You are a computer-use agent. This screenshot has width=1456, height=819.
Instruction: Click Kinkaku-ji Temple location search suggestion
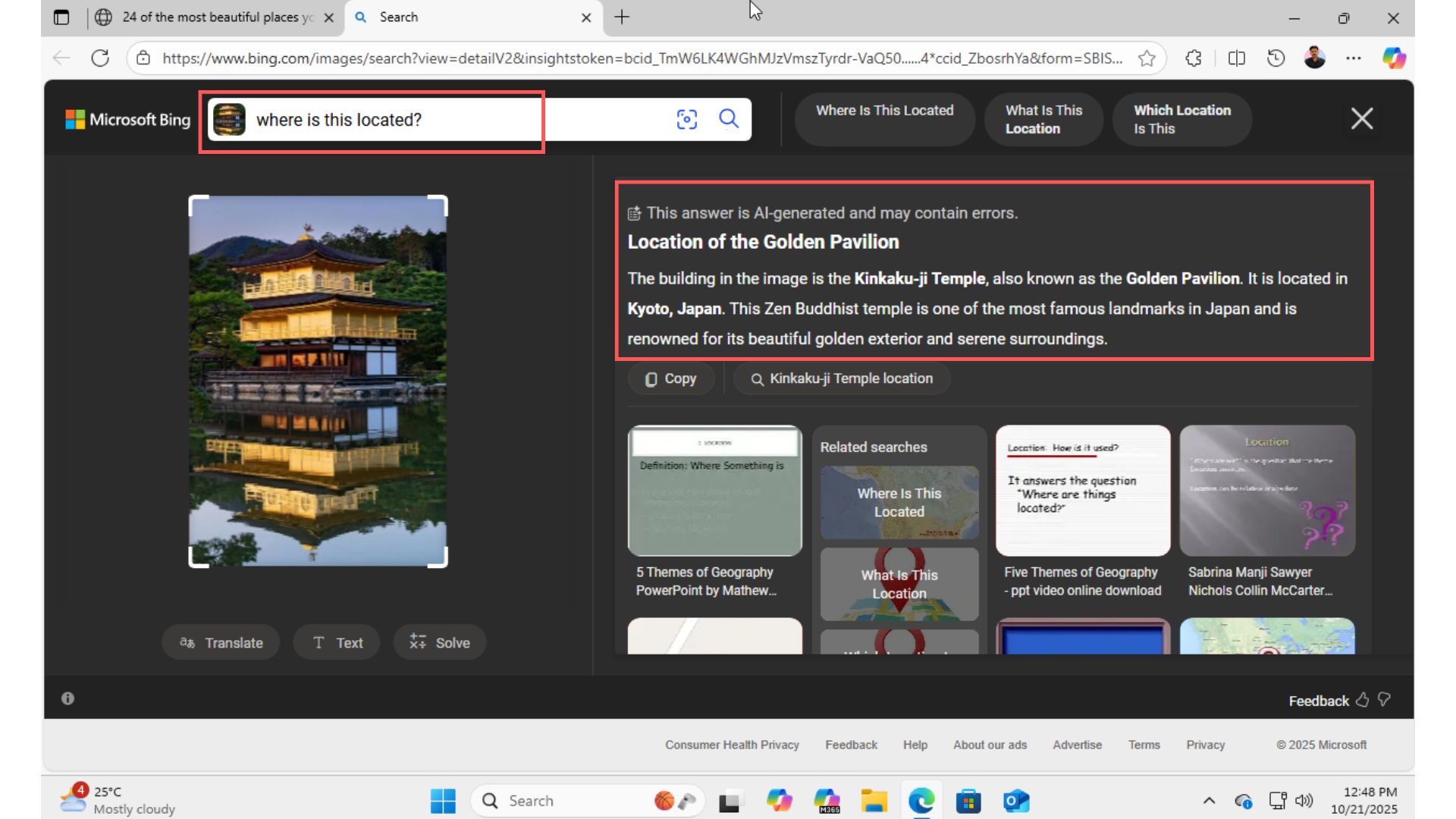[842, 378]
